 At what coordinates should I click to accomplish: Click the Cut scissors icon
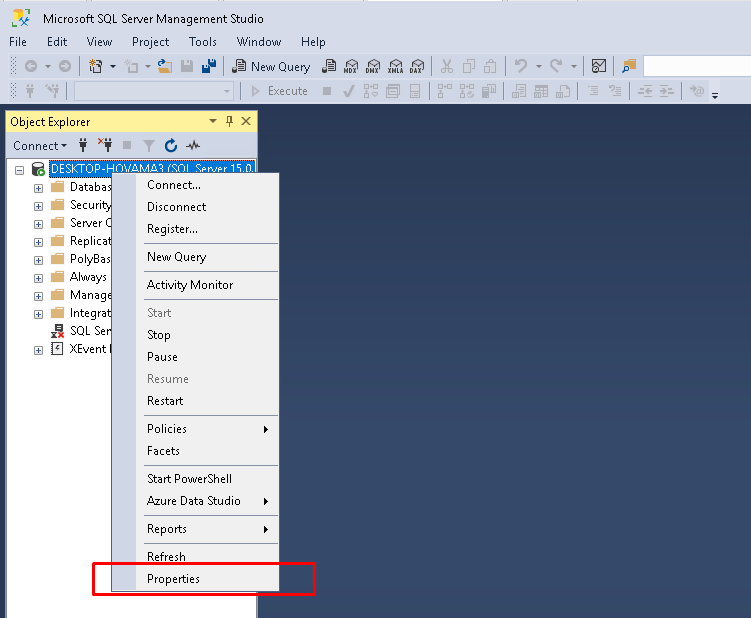[446, 66]
